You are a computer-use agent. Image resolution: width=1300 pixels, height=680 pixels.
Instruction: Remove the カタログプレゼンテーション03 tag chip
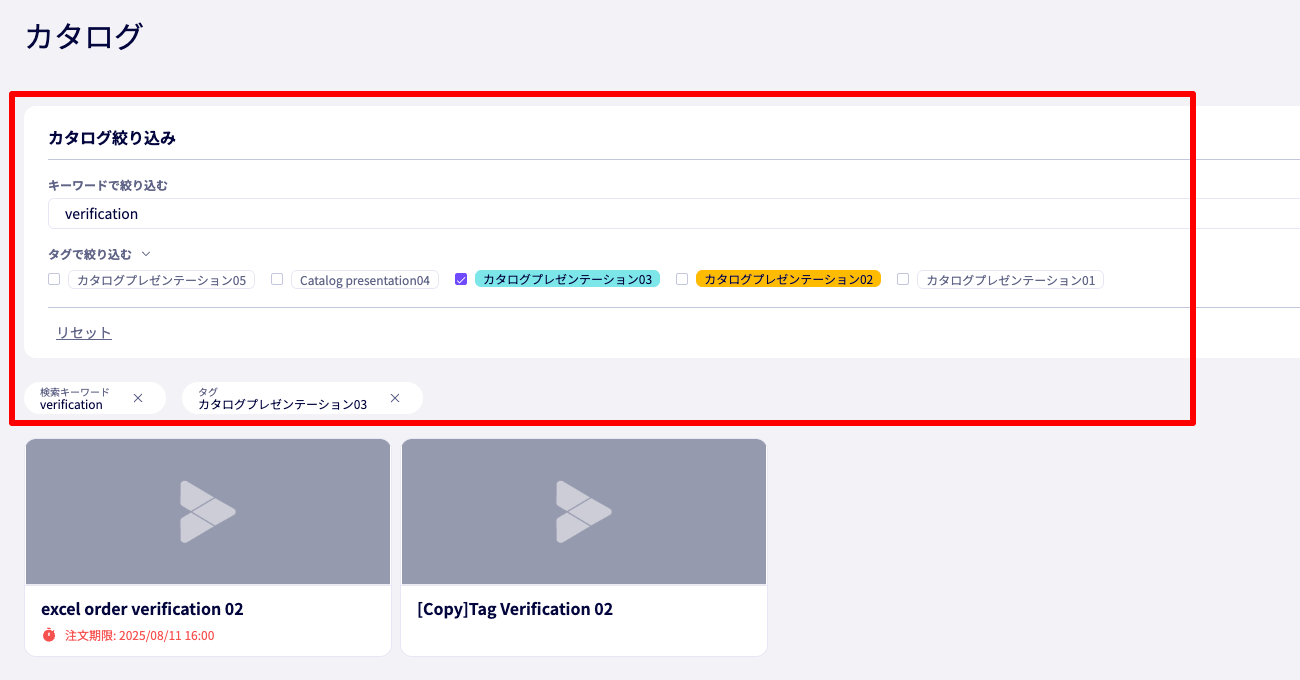pos(395,398)
